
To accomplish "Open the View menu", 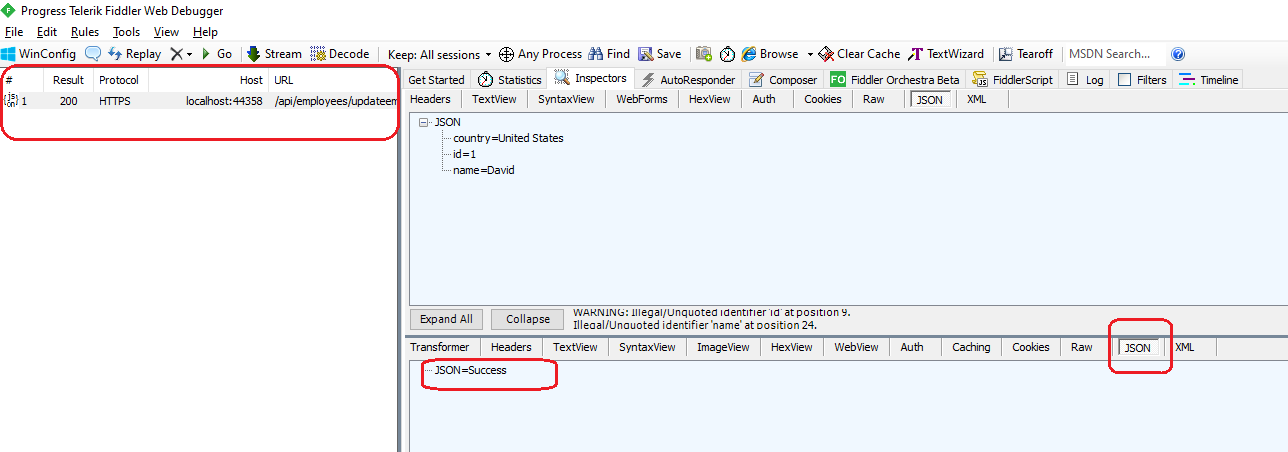I will pyautogui.click(x=166, y=32).
